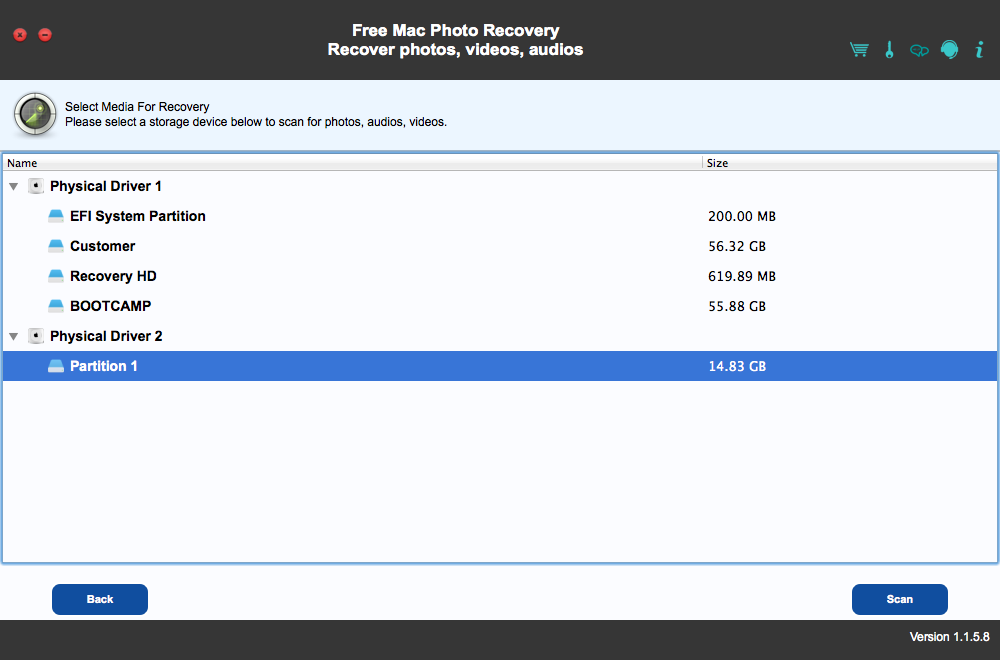Click the key registration icon
1000x660 pixels.
pos(889,50)
